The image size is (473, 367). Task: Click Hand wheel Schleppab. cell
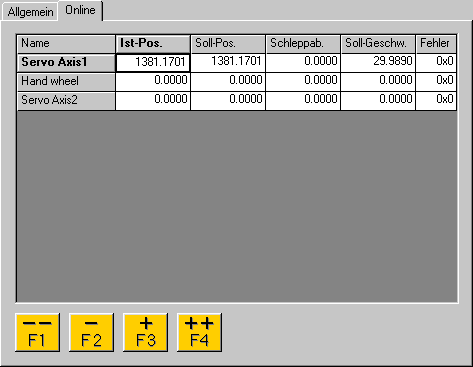303,82
